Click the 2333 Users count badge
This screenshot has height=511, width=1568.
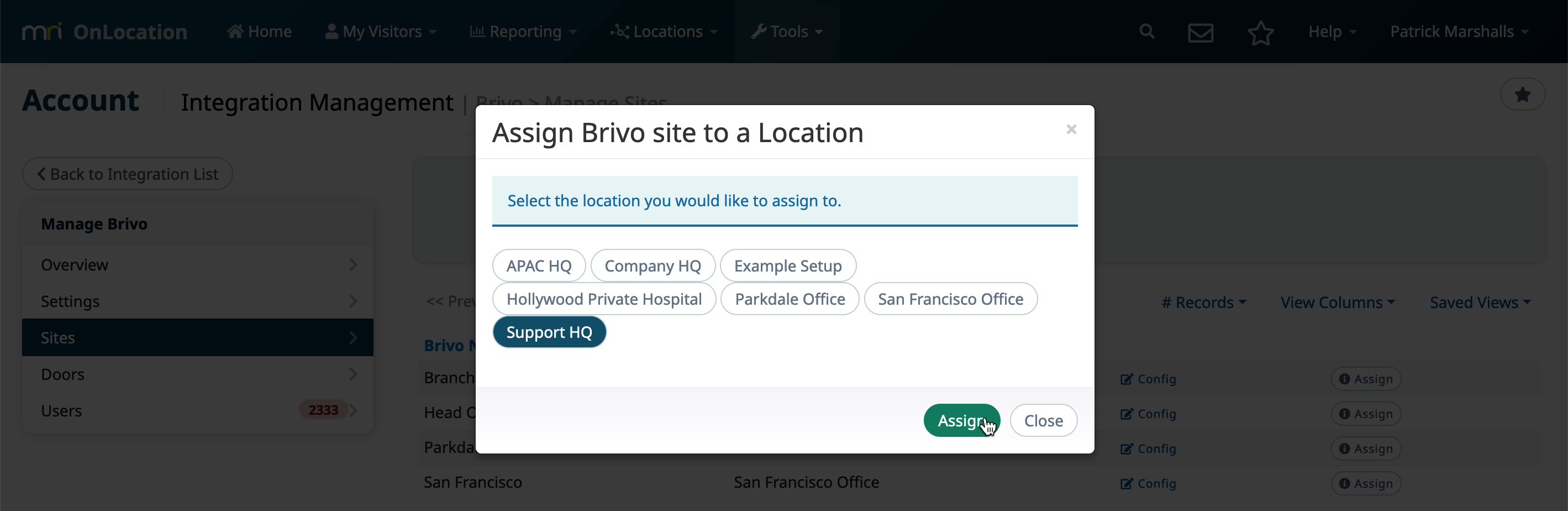(x=323, y=410)
